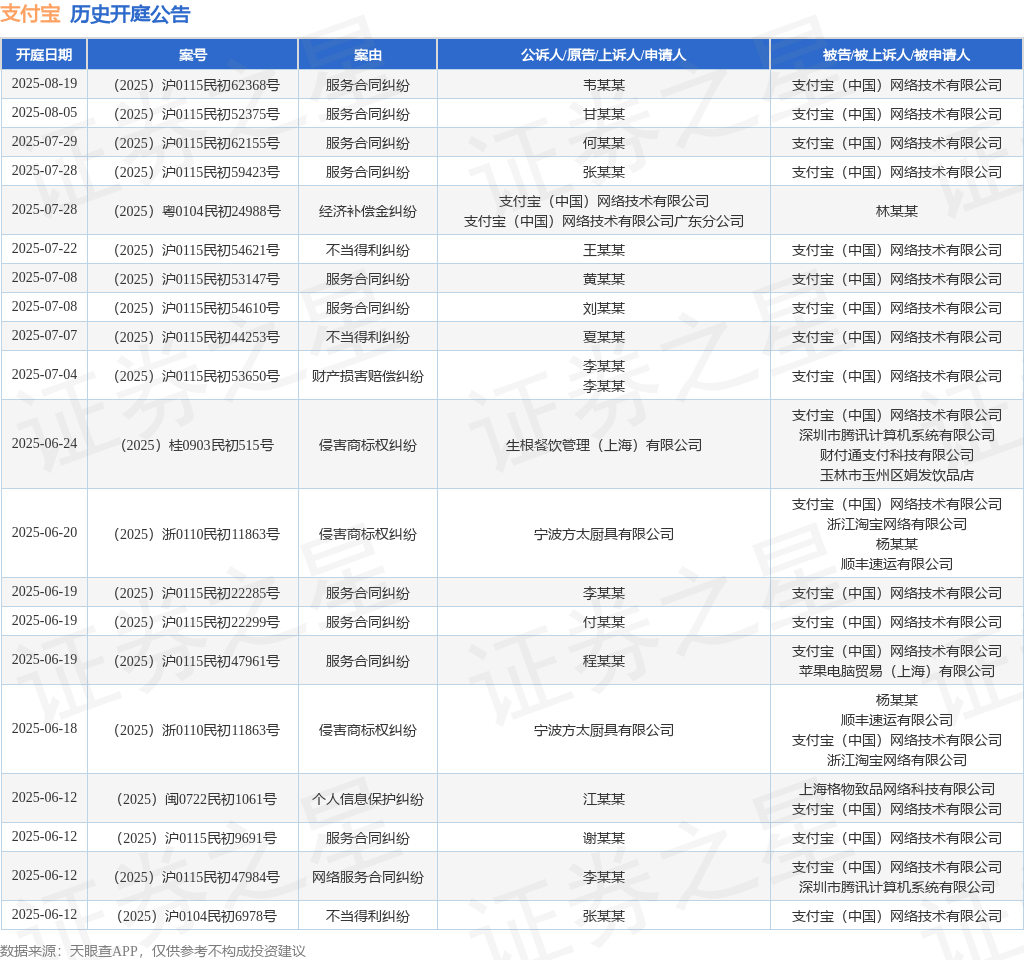Click plaintiff 韦某某 in first row
Screen dimensions: 1024x960
(603, 85)
